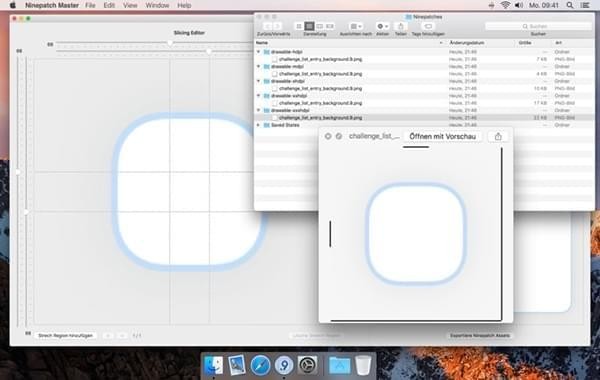
Task: Select the drawable-xhdpi folder row
Action: click(x=424, y=81)
